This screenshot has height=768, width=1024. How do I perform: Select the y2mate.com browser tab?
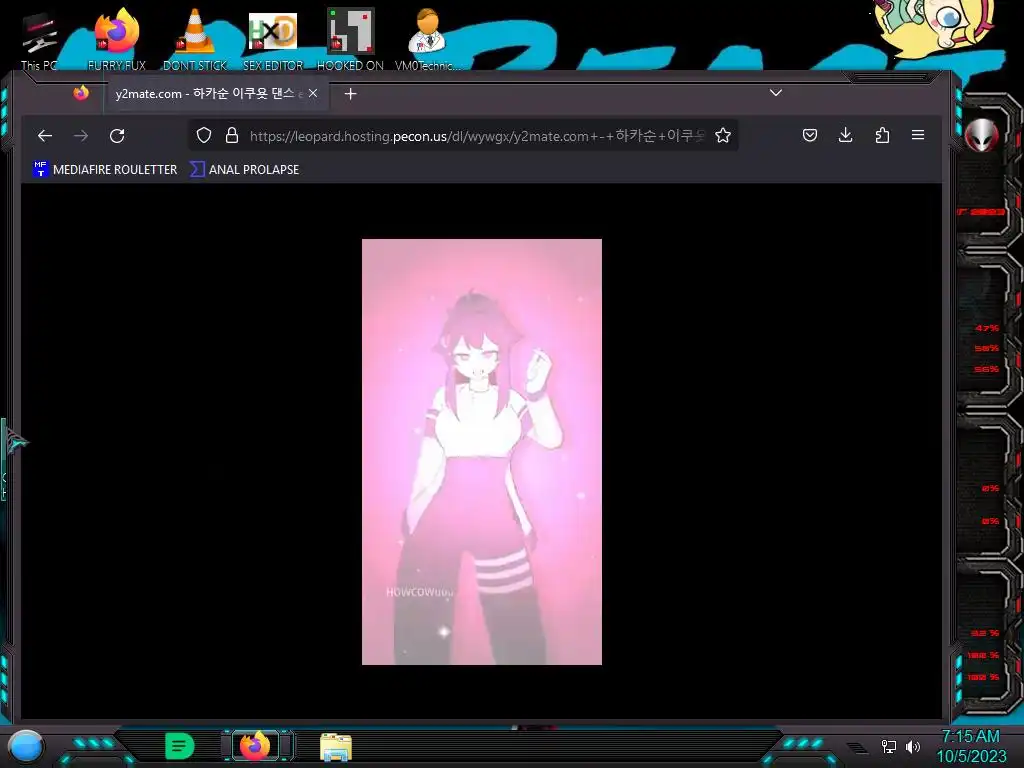coord(216,94)
